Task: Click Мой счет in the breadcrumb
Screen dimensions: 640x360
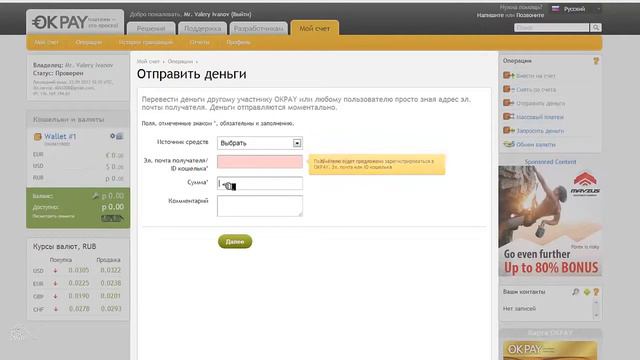Action: click(148, 61)
